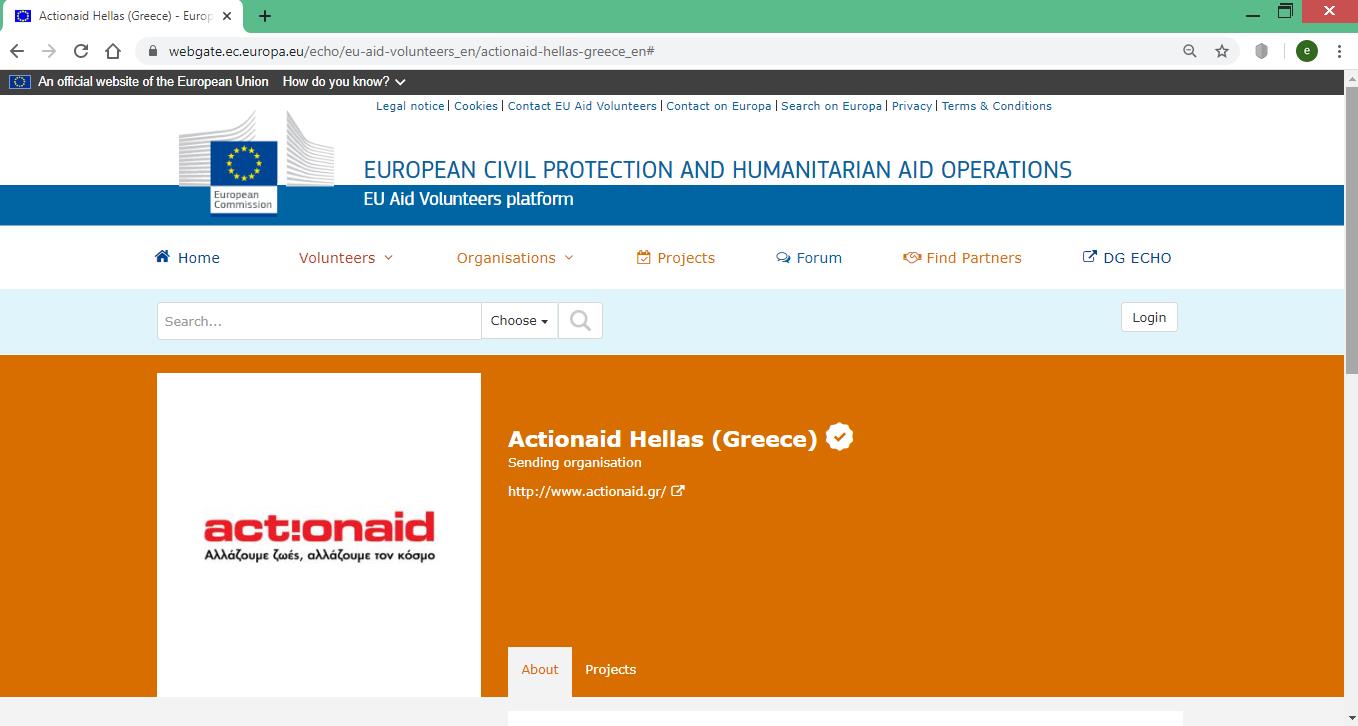Switch to the Projects profile tab
The width and height of the screenshot is (1358, 726).
(x=611, y=670)
